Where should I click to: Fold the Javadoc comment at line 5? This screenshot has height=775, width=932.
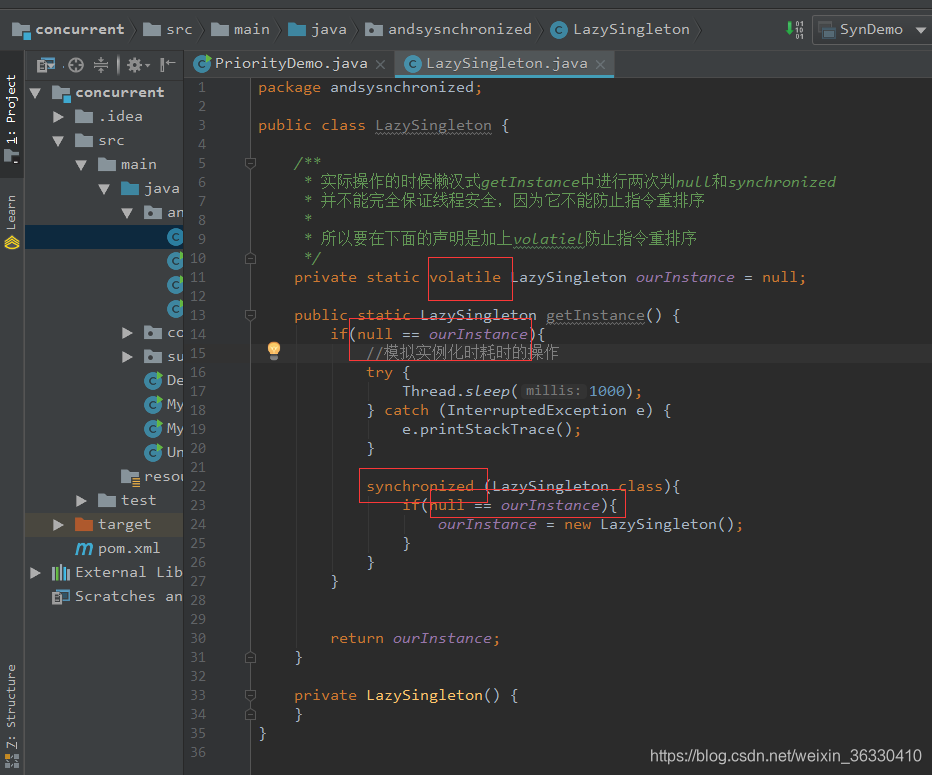coord(250,163)
